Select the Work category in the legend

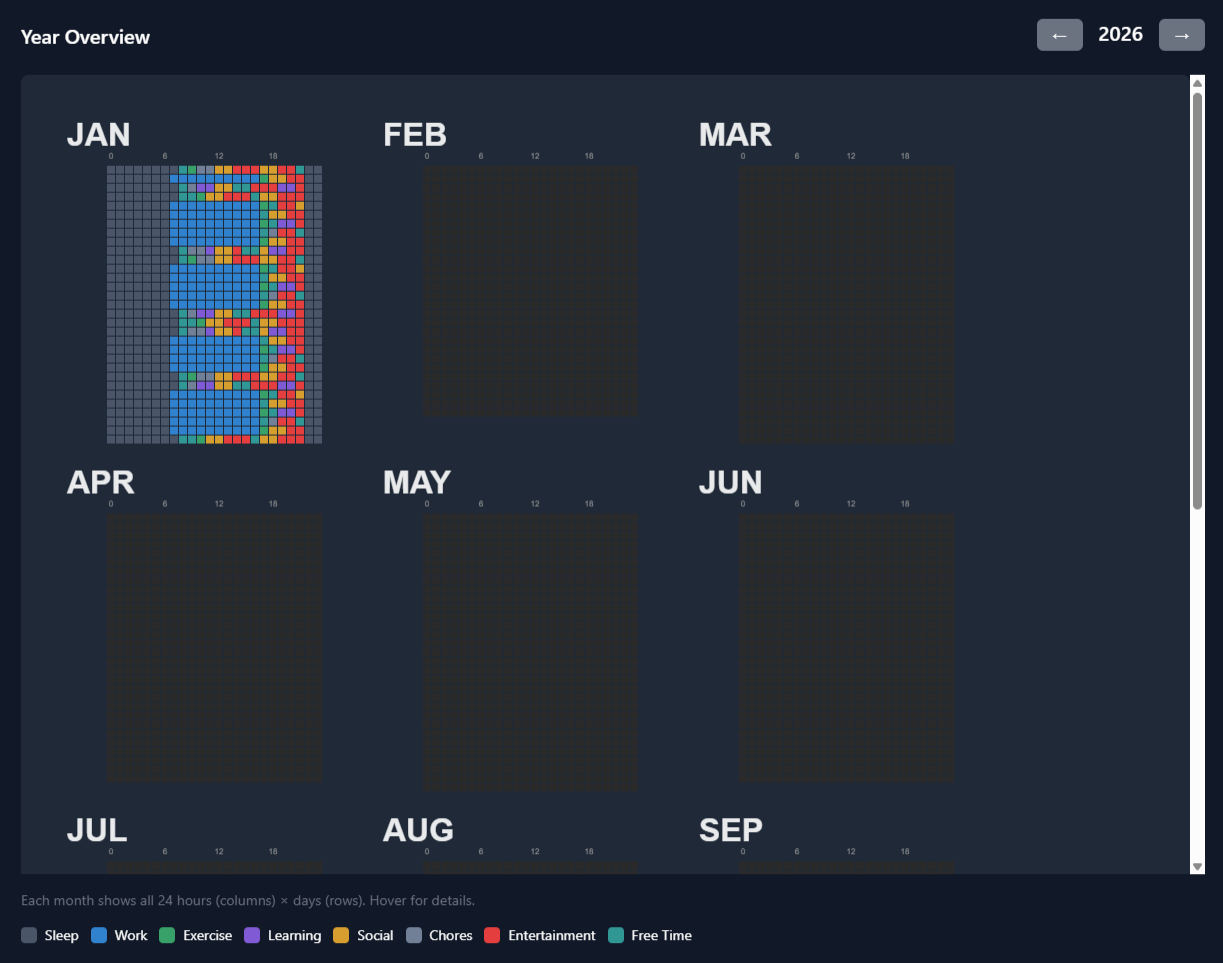coord(99,935)
